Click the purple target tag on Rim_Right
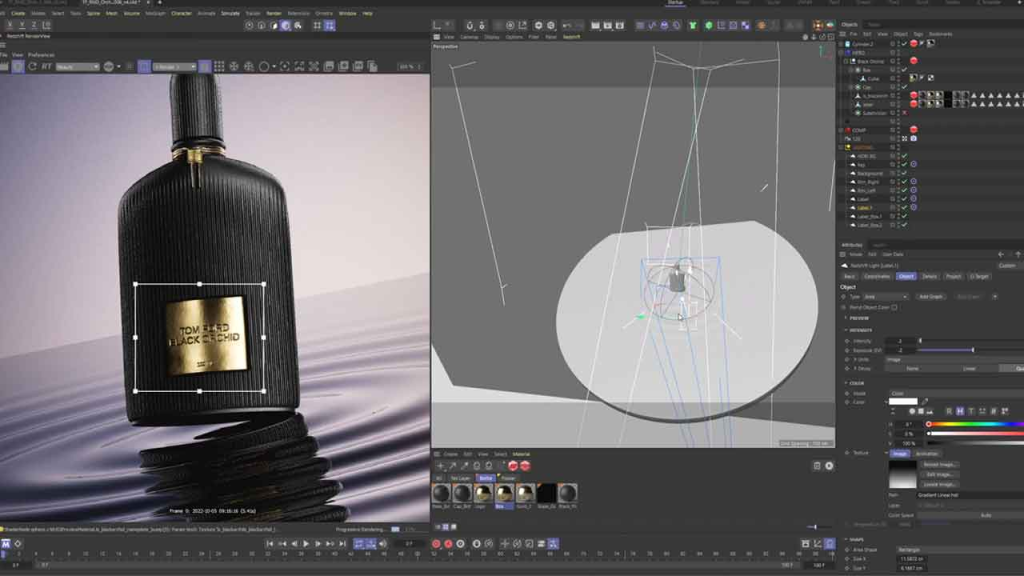 coord(914,182)
